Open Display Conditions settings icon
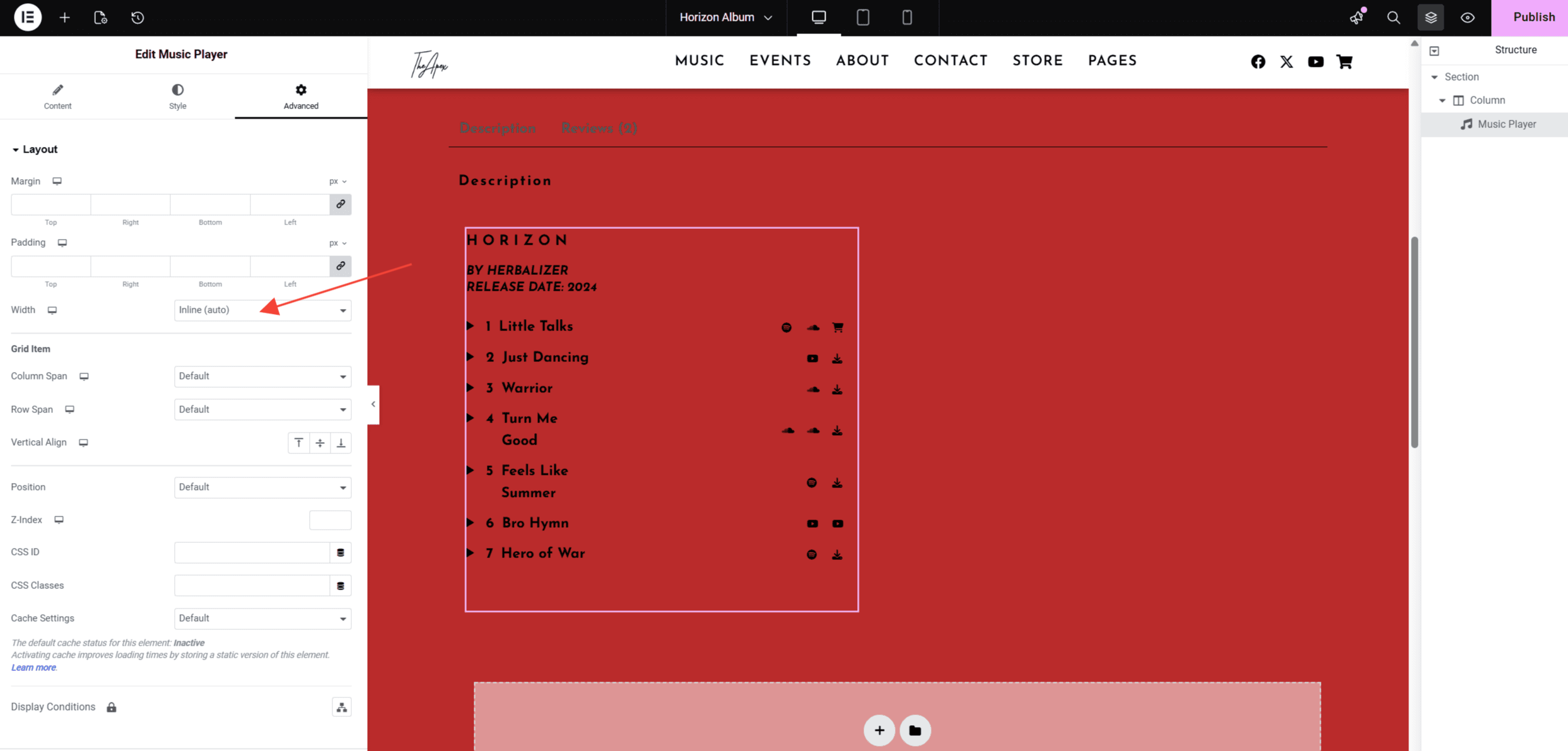Screen dimensions: 1568x751 click(341, 707)
